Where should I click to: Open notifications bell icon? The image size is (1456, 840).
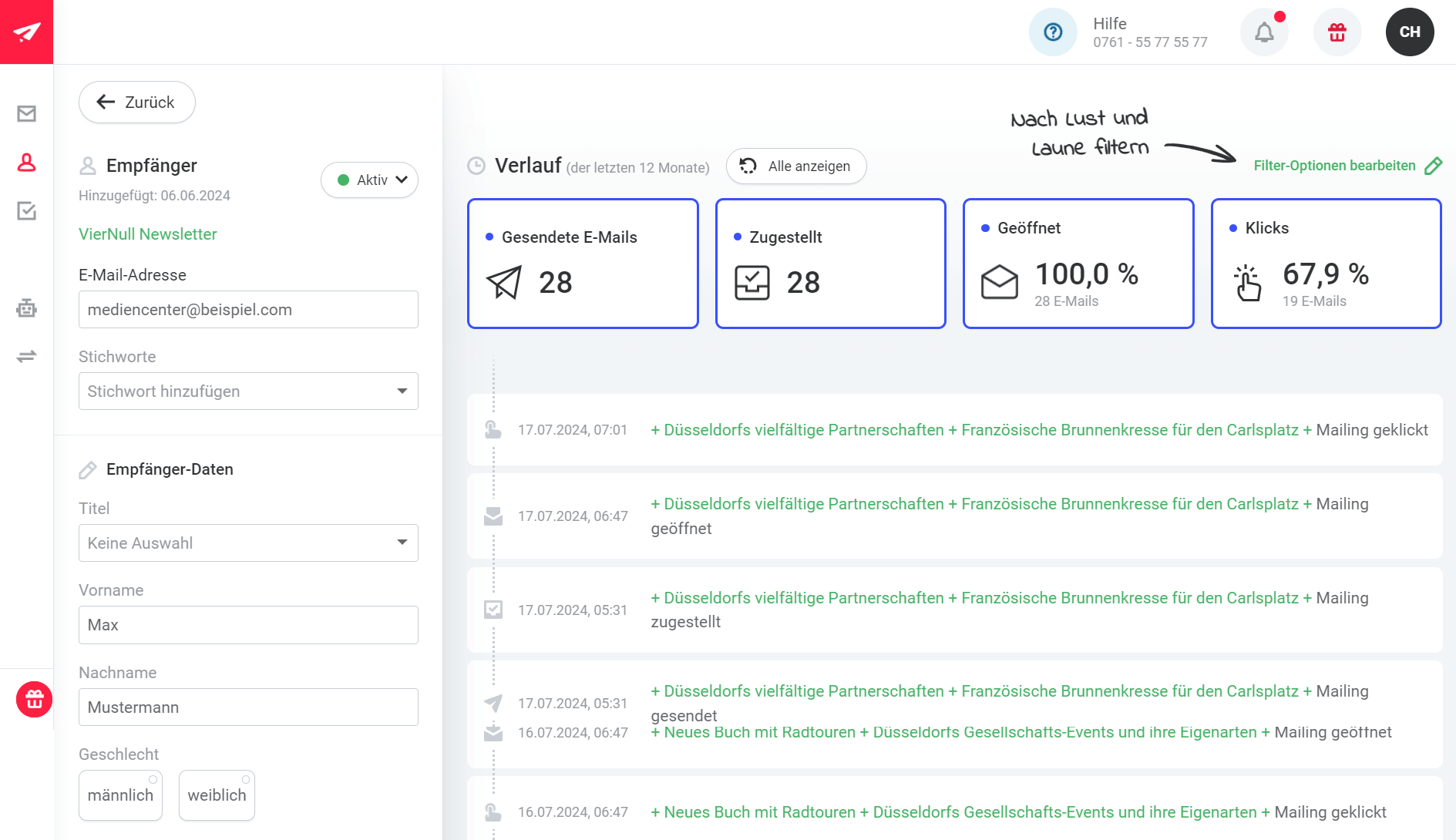[x=1264, y=32]
